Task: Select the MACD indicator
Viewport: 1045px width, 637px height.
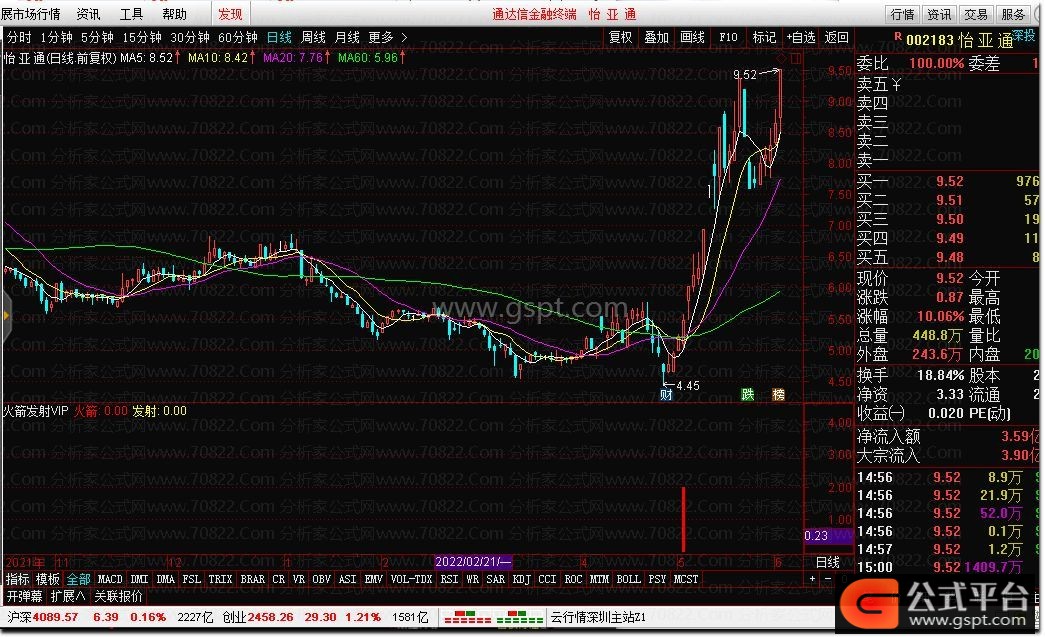Action: point(110,579)
